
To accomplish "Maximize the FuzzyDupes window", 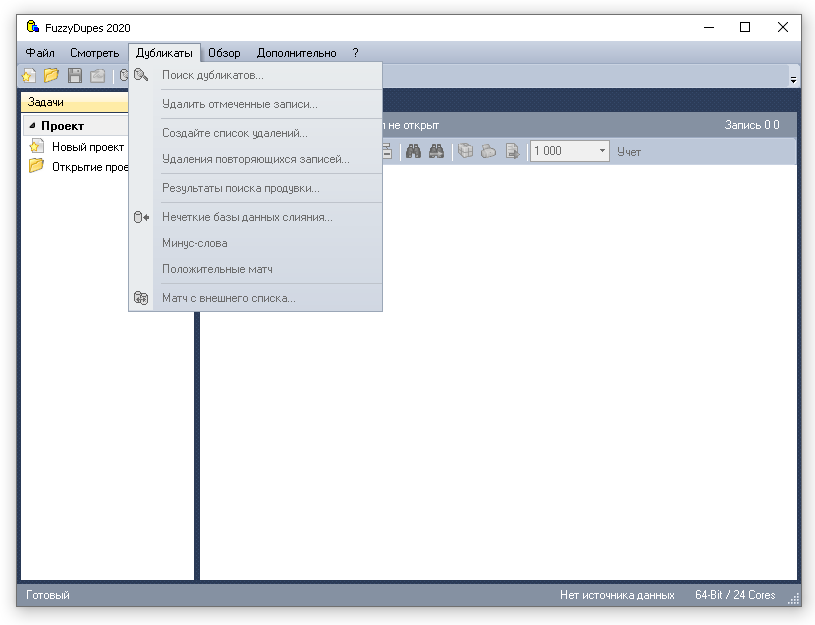I will point(745,27).
